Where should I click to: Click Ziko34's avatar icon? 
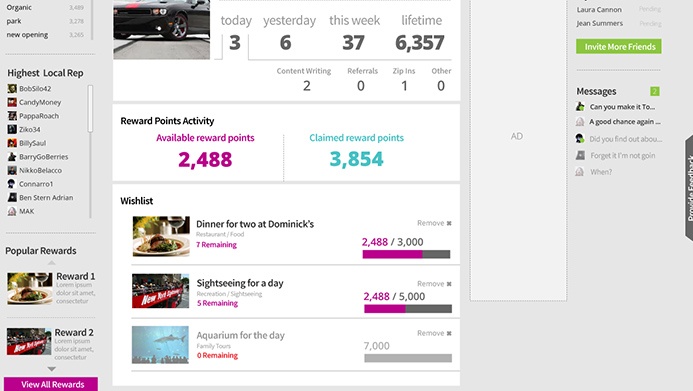tap(12, 129)
